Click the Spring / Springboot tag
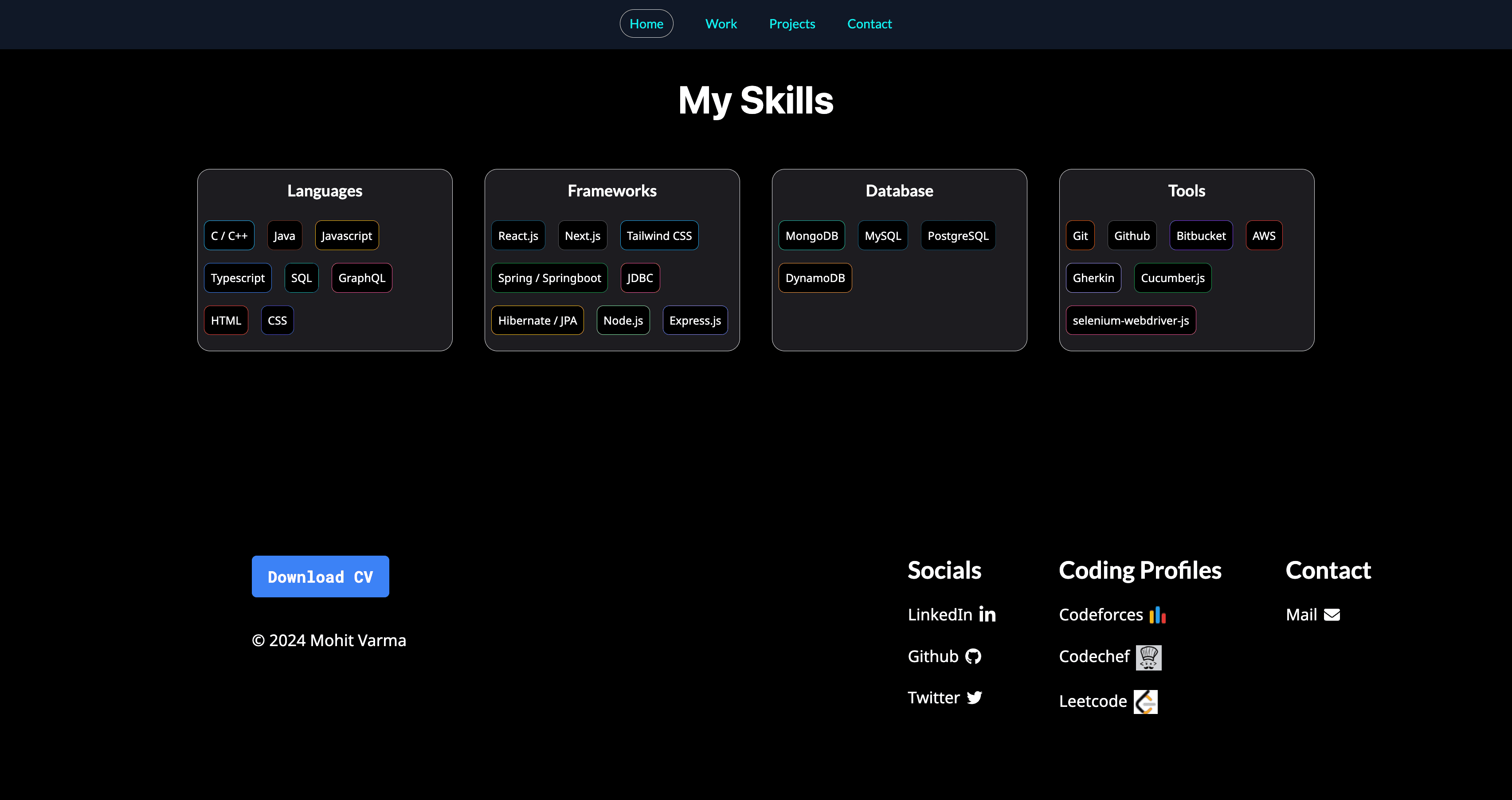This screenshot has width=1512, height=800. click(x=549, y=278)
